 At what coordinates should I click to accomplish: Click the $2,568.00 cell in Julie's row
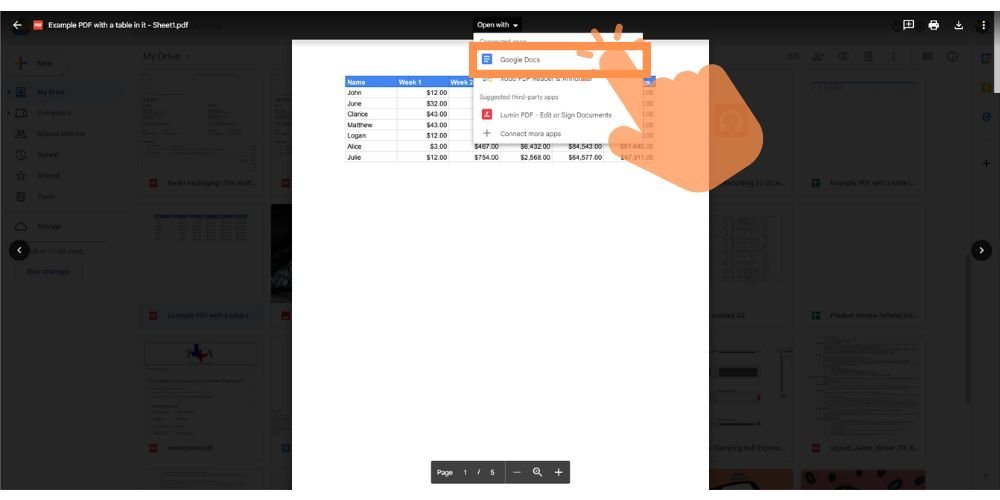click(x=527, y=158)
